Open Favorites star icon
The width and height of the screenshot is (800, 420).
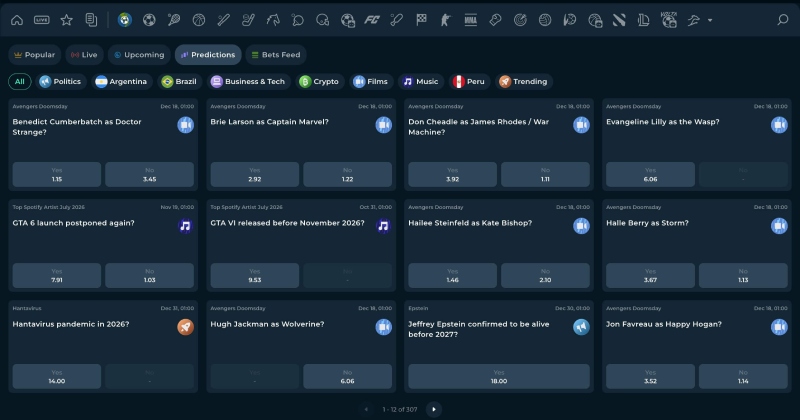(66, 20)
